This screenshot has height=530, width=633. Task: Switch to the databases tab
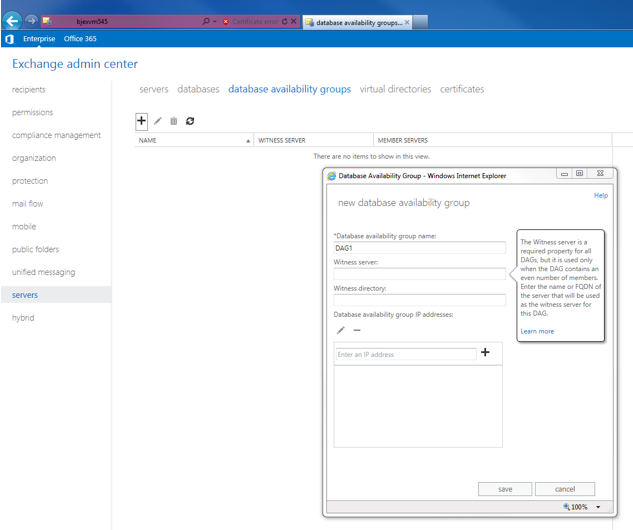tap(198, 89)
